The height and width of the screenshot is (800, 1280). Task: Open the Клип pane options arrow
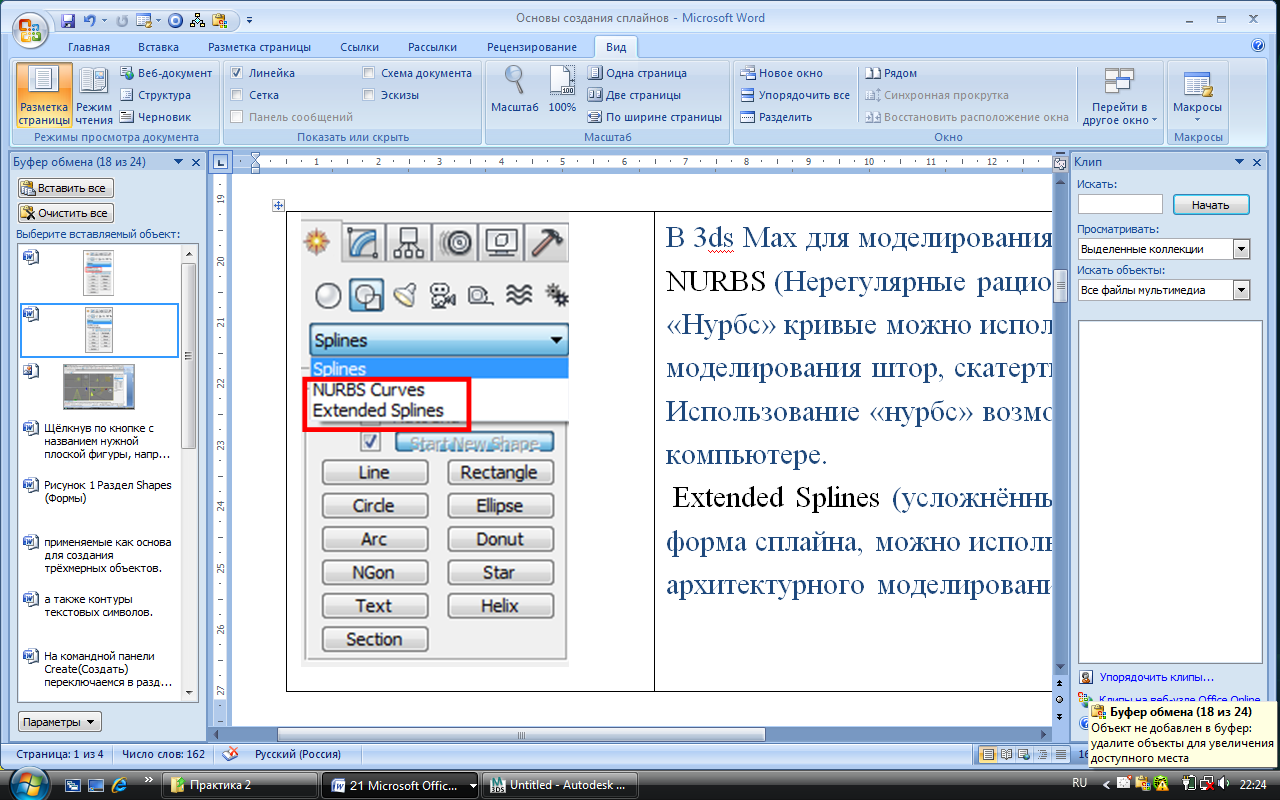[x=1242, y=161]
